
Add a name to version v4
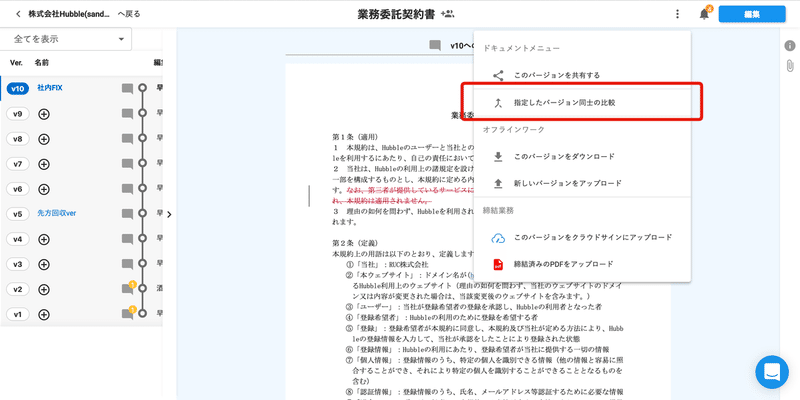[44, 239]
